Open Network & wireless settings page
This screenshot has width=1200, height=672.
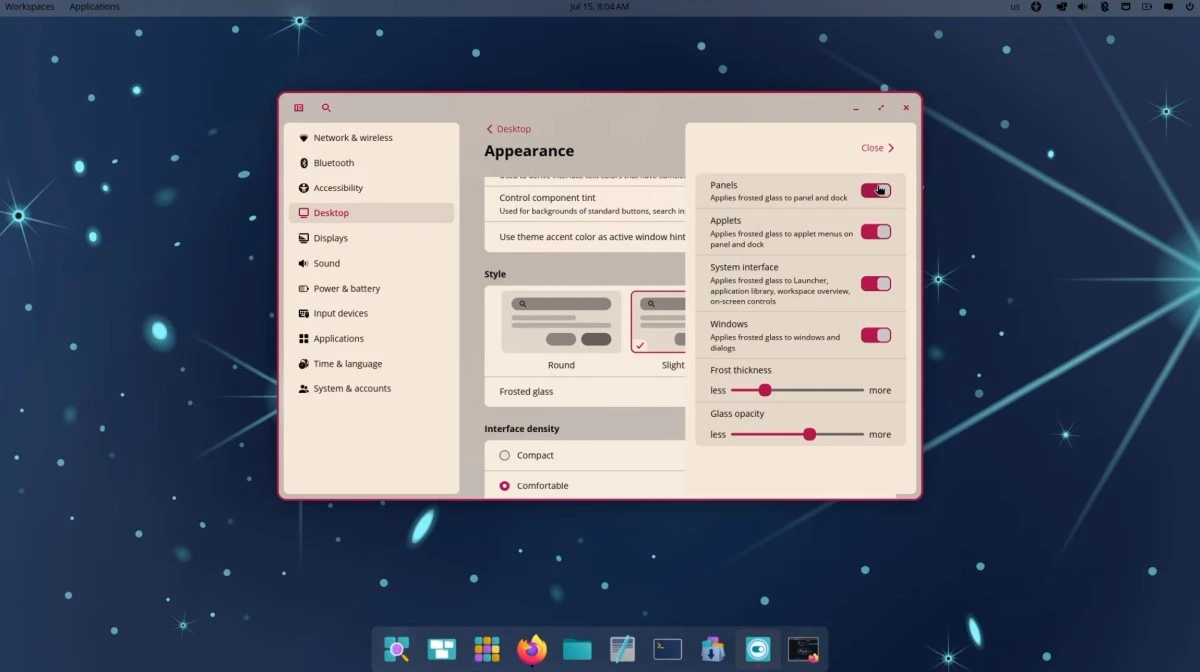coord(371,138)
